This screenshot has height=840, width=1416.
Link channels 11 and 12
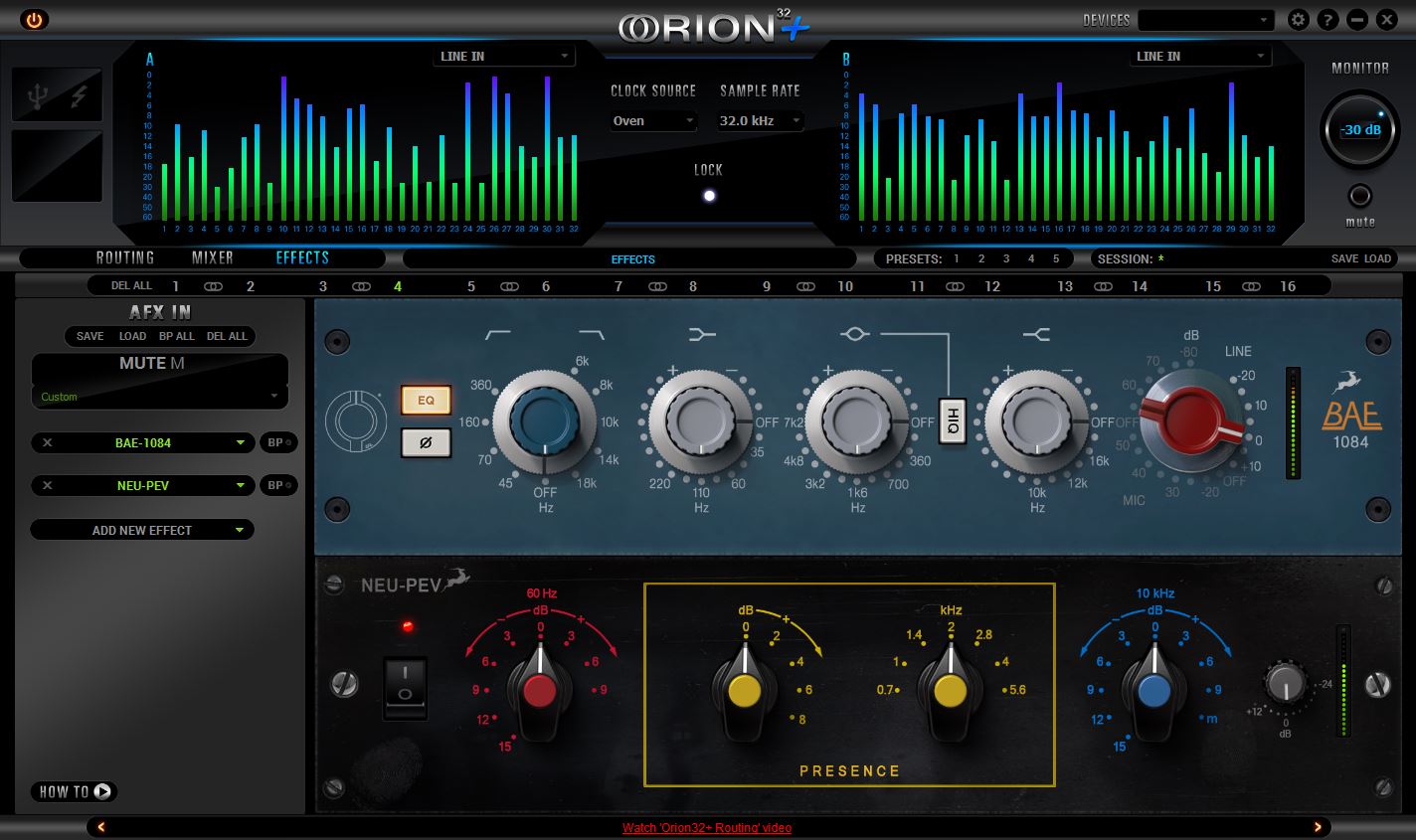coord(955,286)
